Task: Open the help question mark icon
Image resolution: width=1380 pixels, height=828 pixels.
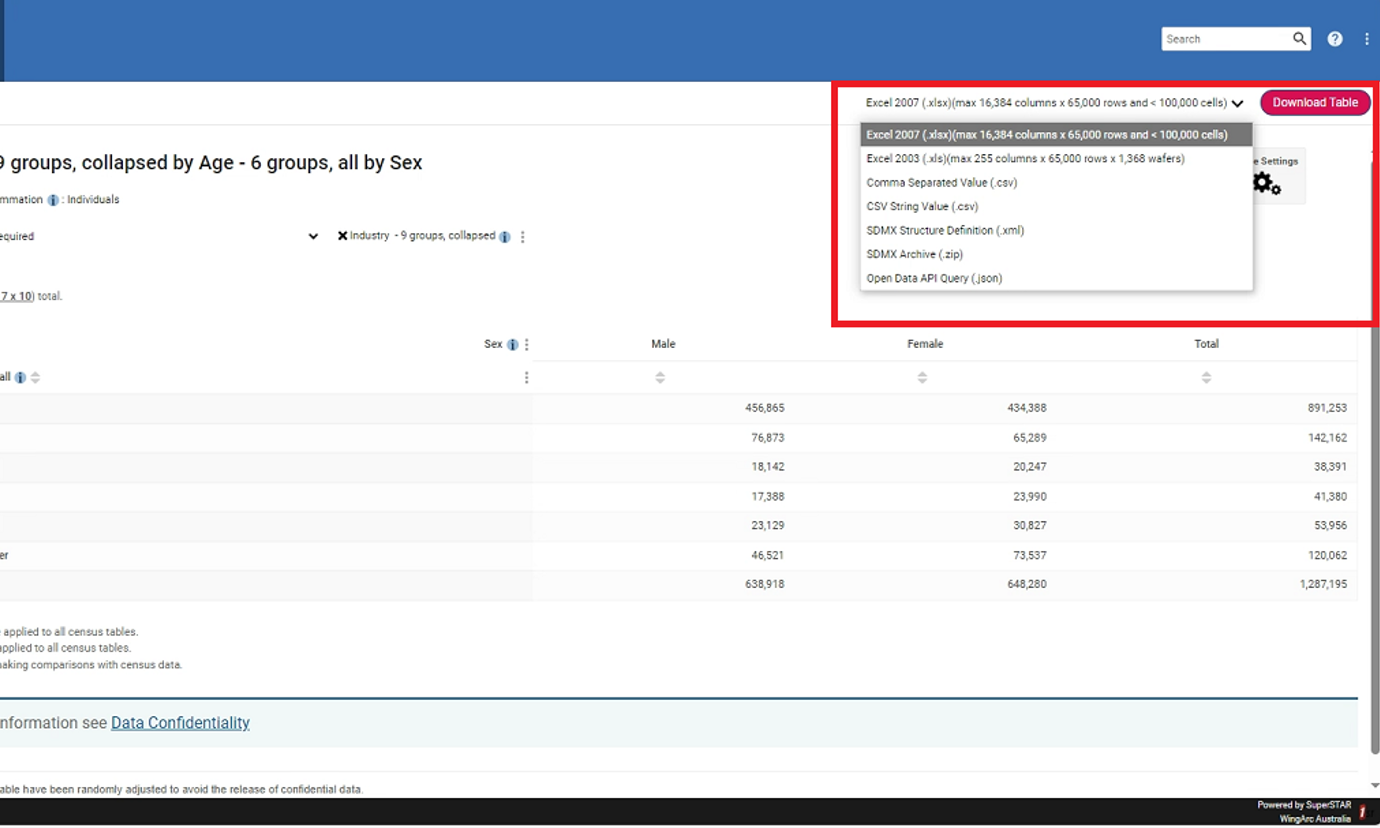Action: click(x=1335, y=39)
